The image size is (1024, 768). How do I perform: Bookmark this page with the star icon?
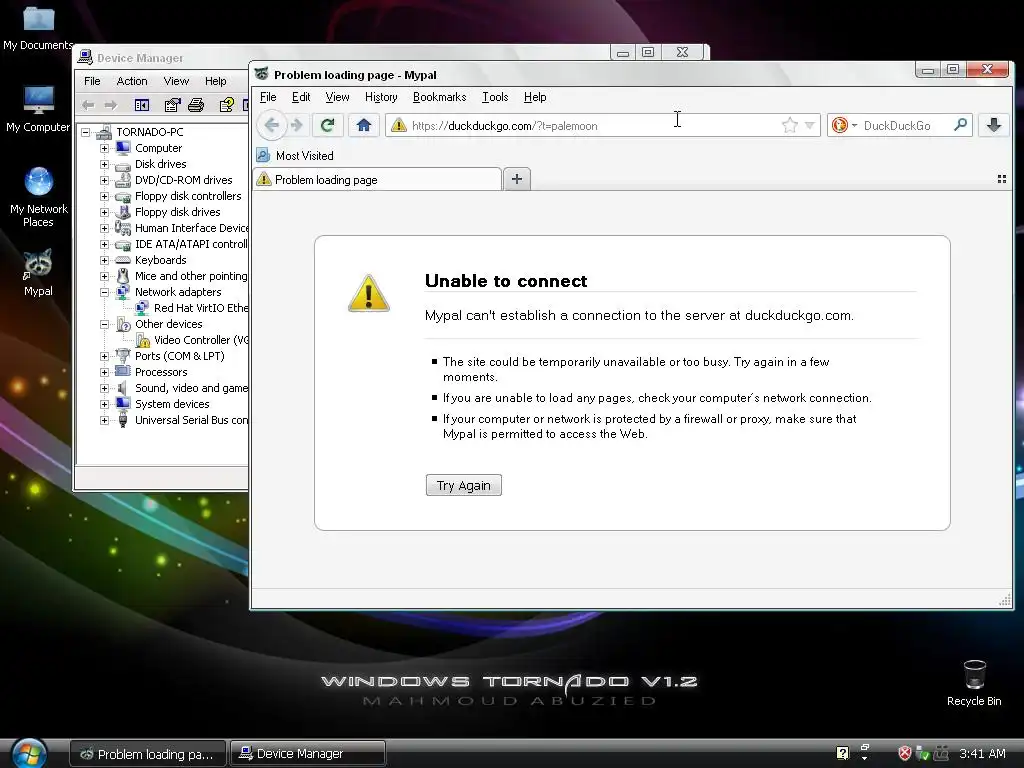pos(790,125)
